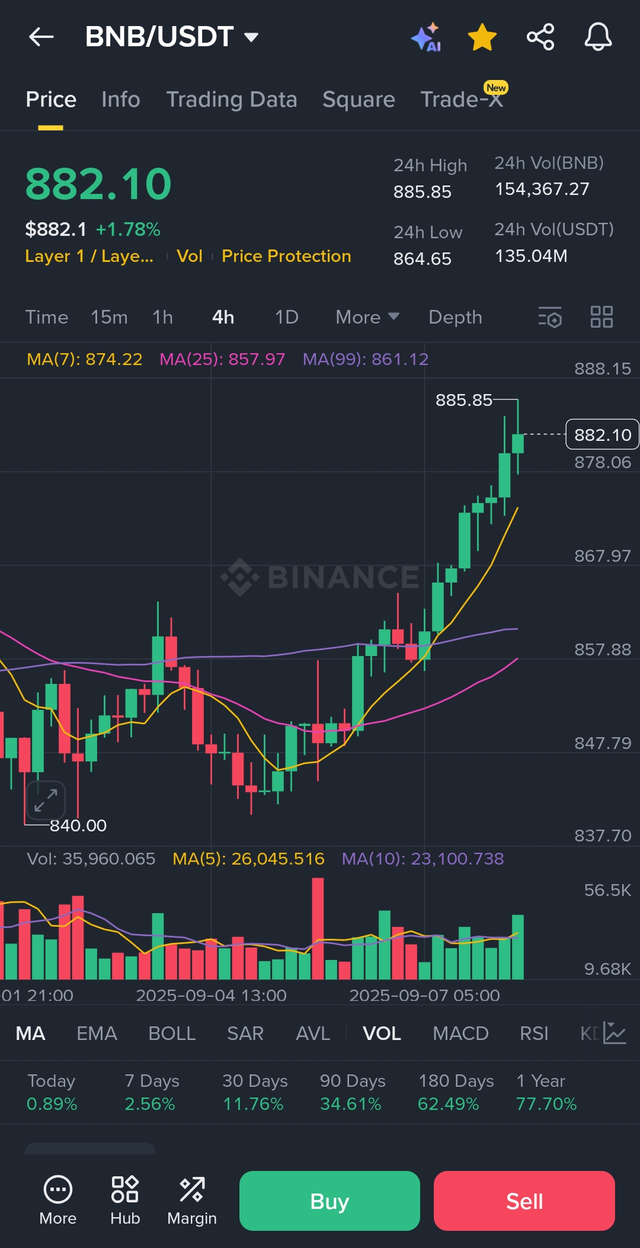Toggle the VOL sub-indicator

381,1033
